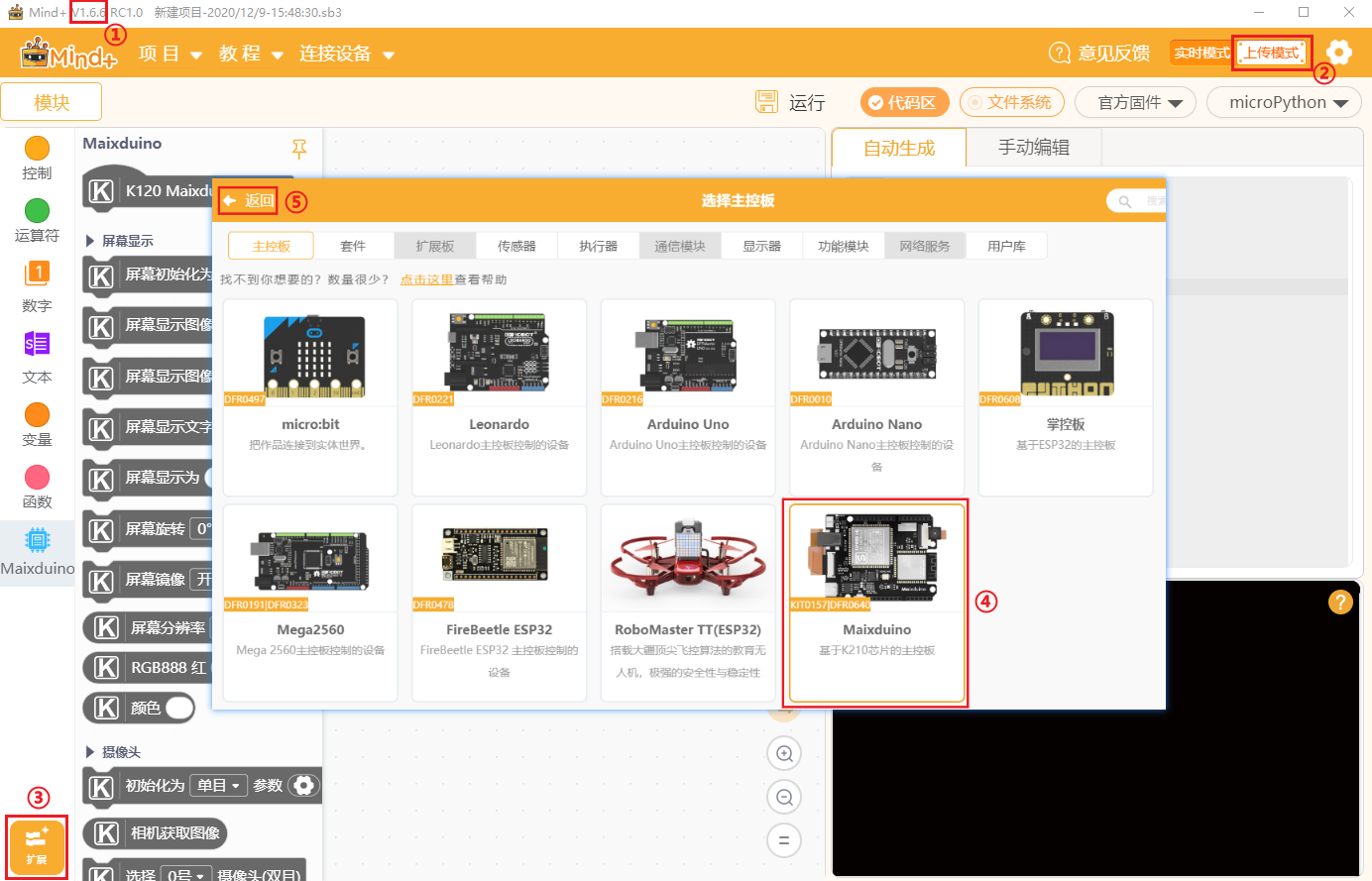Image resolution: width=1372 pixels, height=881 pixels.
Task: Toggle the 颜色 block switch
Action: click(x=180, y=708)
